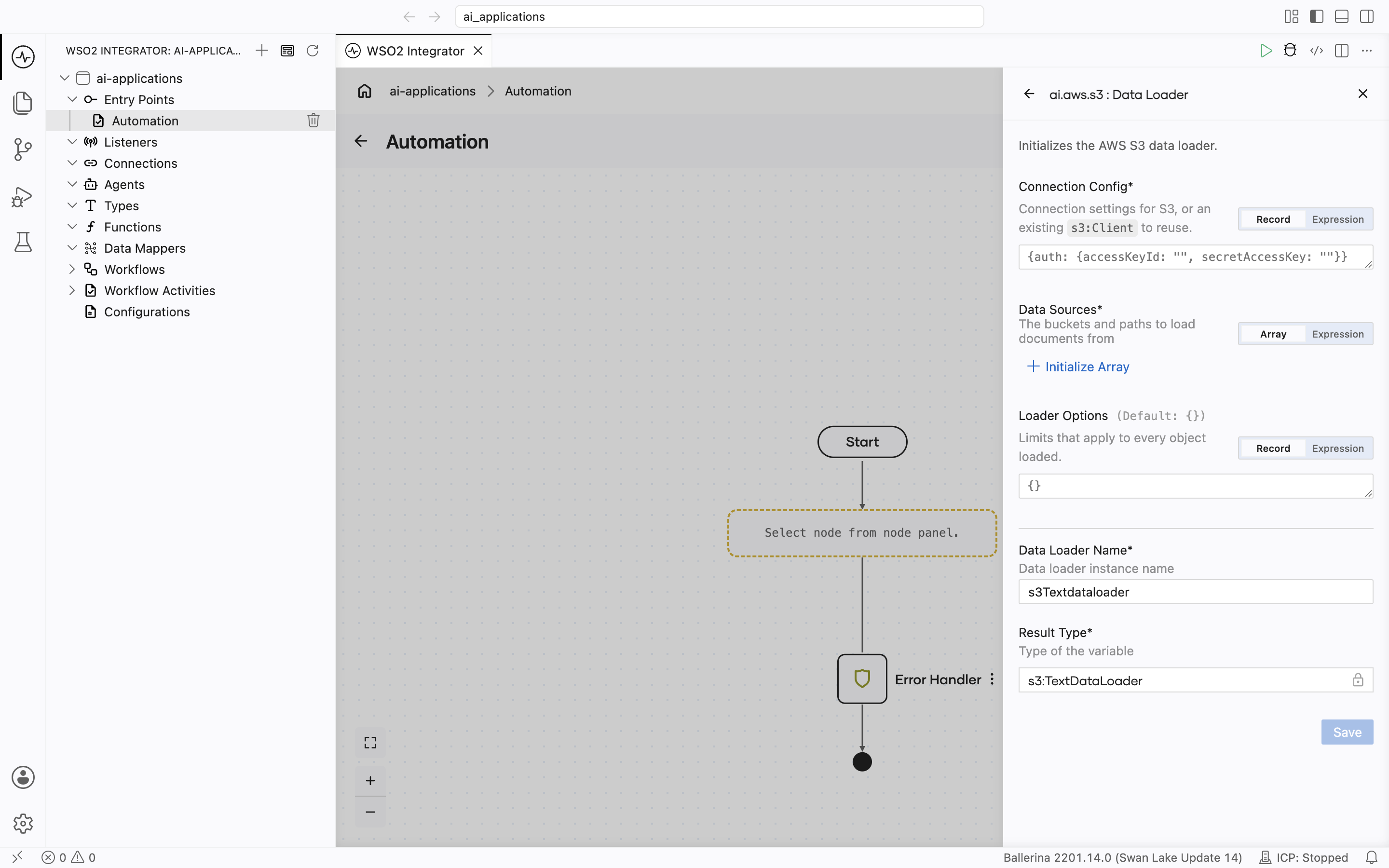Start debugging with the bug icon
Image resolution: width=1389 pixels, height=868 pixels.
pos(1290,51)
